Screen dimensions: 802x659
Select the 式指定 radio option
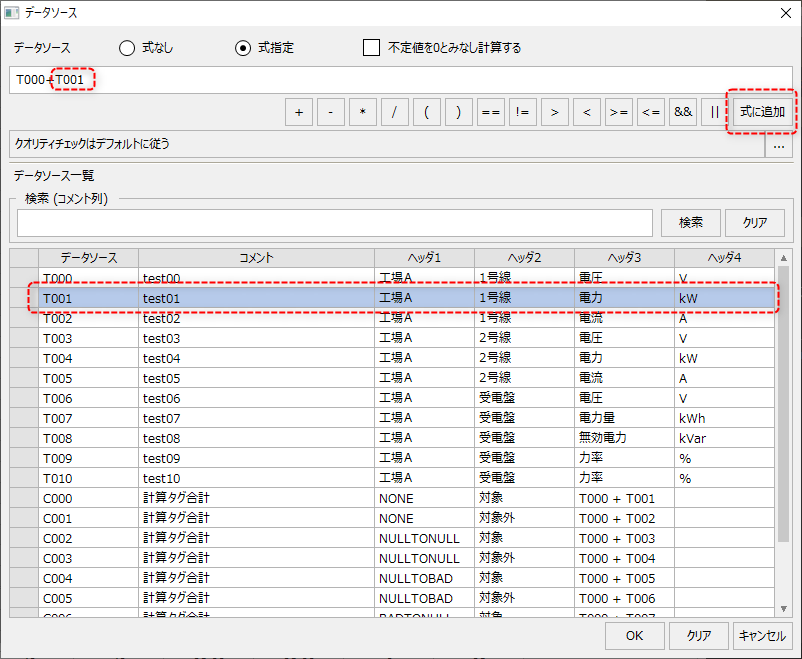[x=243, y=48]
